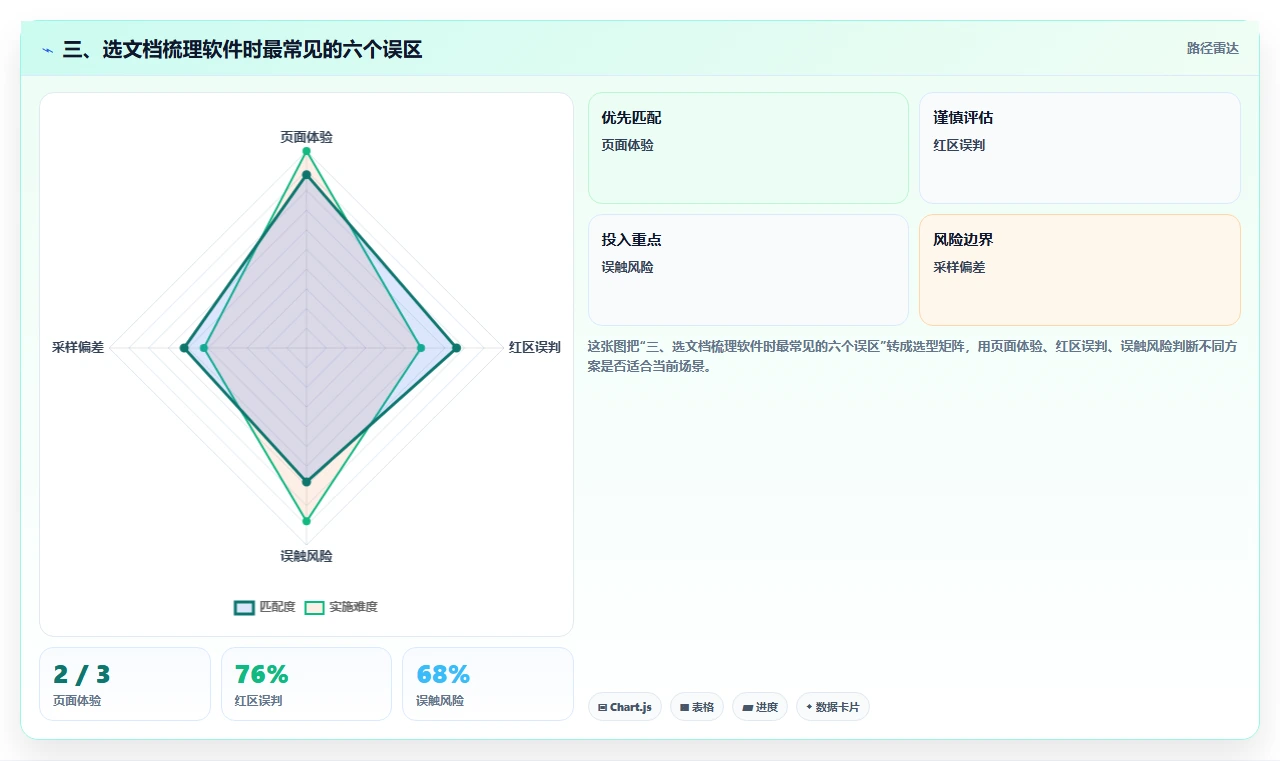Screen dimensions: 1280x761
Task: Select the light green 实施难度 point on the 采样偏差 axis
Action: tap(204, 348)
